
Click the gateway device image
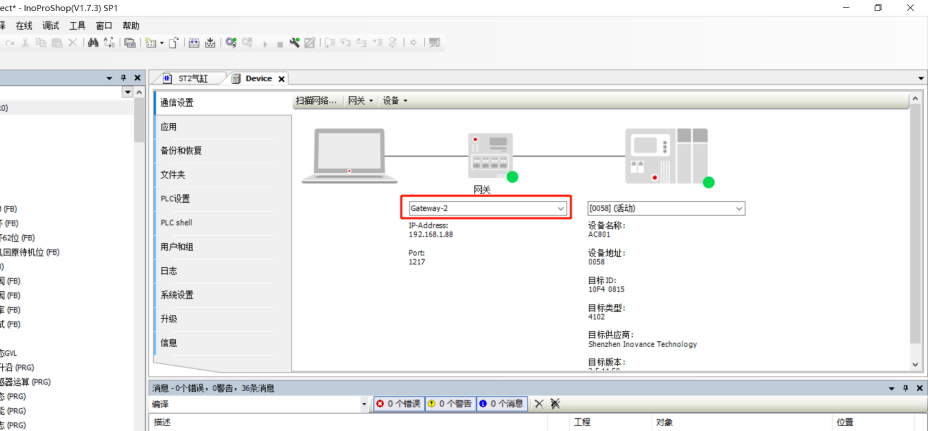click(x=490, y=156)
